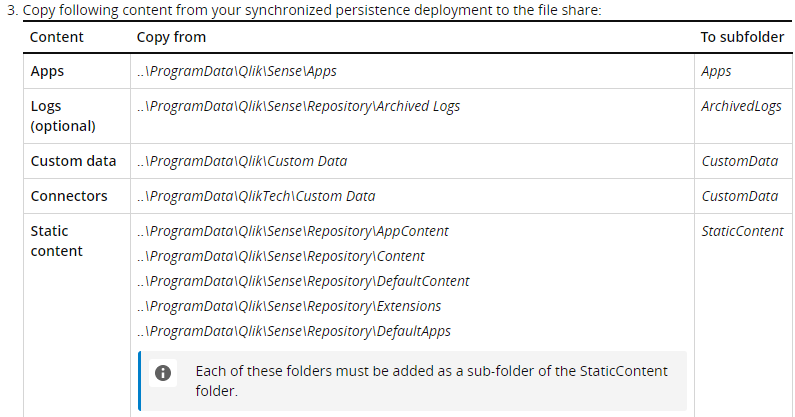Image resolution: width=795 pixels, height=417 pixels.
Task: Click the To subfolder column header
Action: pyautogui.click(x=741, y=37)
